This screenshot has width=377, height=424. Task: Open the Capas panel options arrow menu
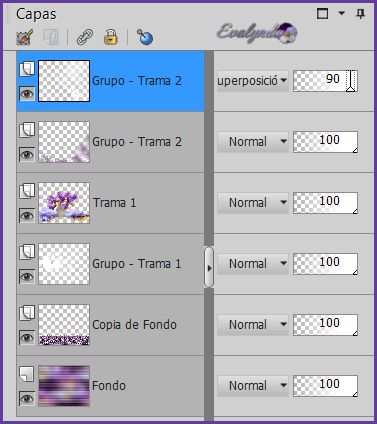[x=342, y=13]
